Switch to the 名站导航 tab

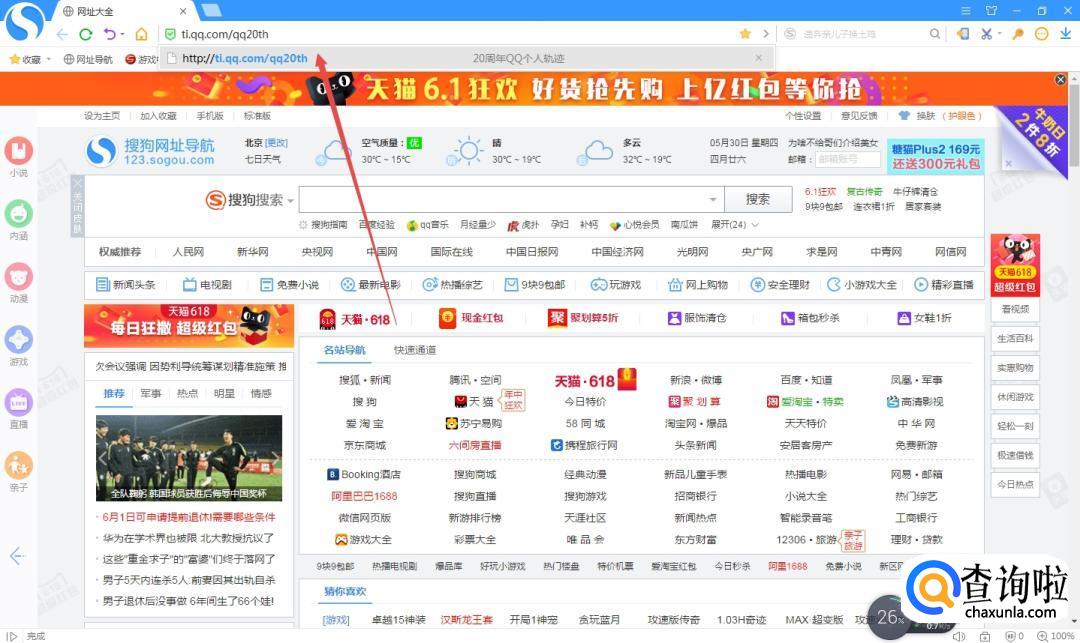click(x=345, y=350)
